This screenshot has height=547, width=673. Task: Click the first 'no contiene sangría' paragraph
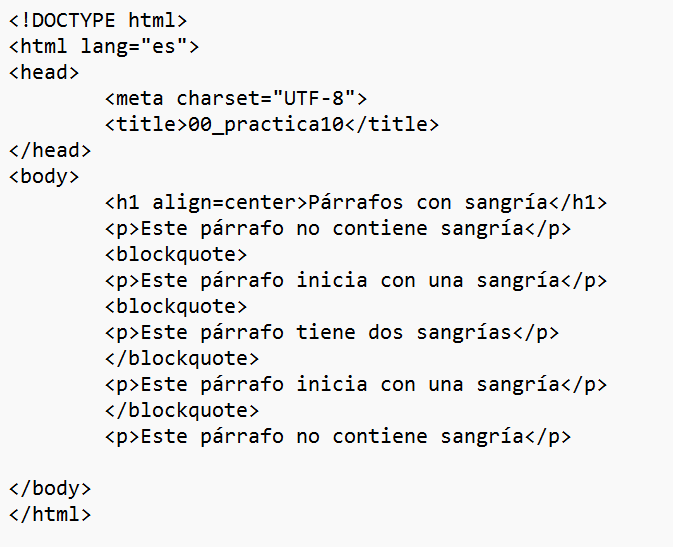click(338, 229)
